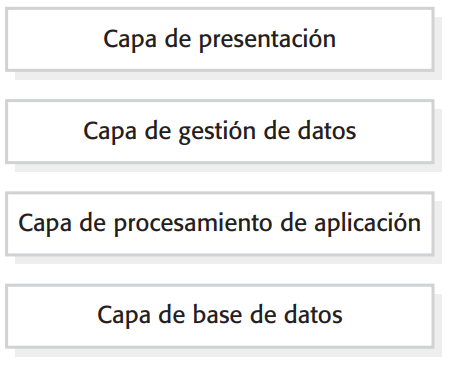Click the word 'presentación' in the top box
Viewport: 449px width, 365px height.
point(267,40)
